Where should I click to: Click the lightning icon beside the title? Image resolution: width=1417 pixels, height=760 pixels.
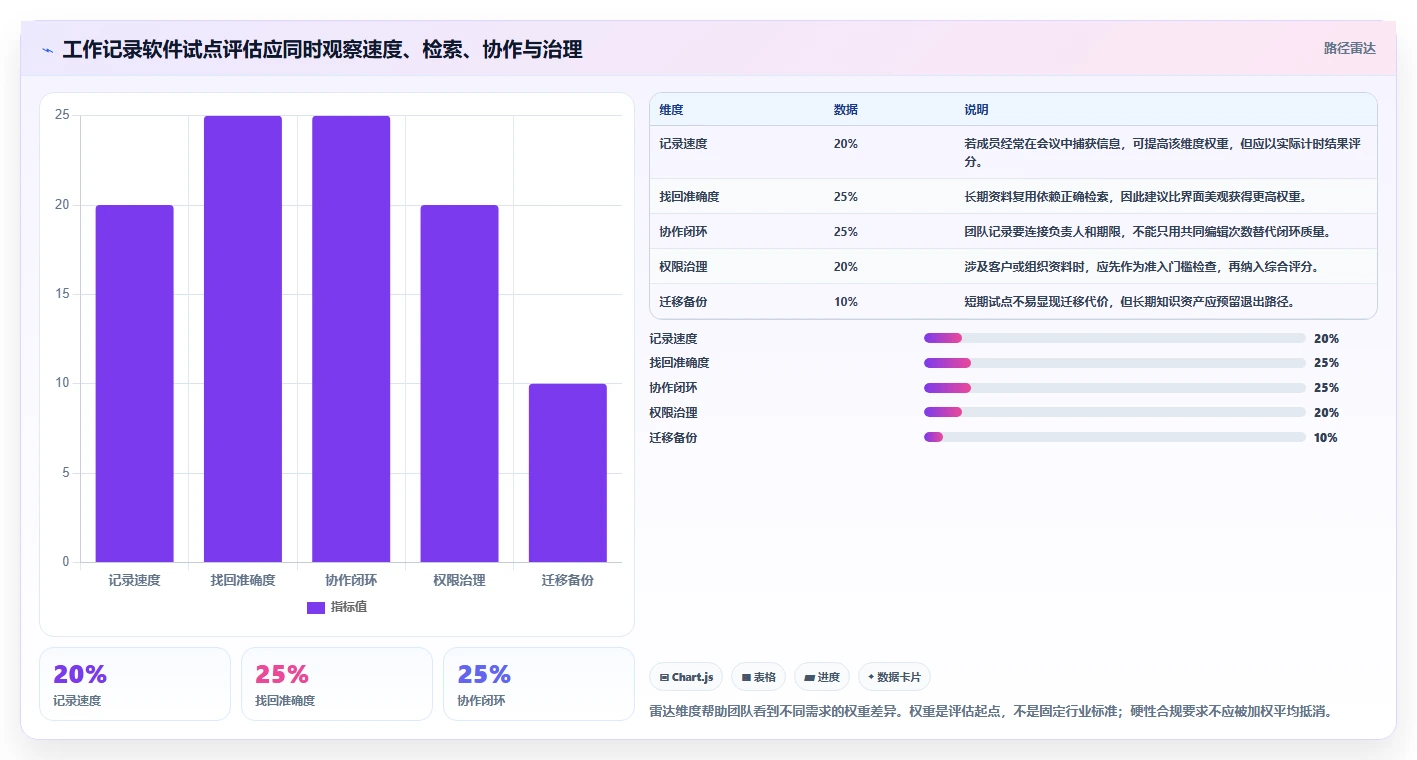(47, 50)
